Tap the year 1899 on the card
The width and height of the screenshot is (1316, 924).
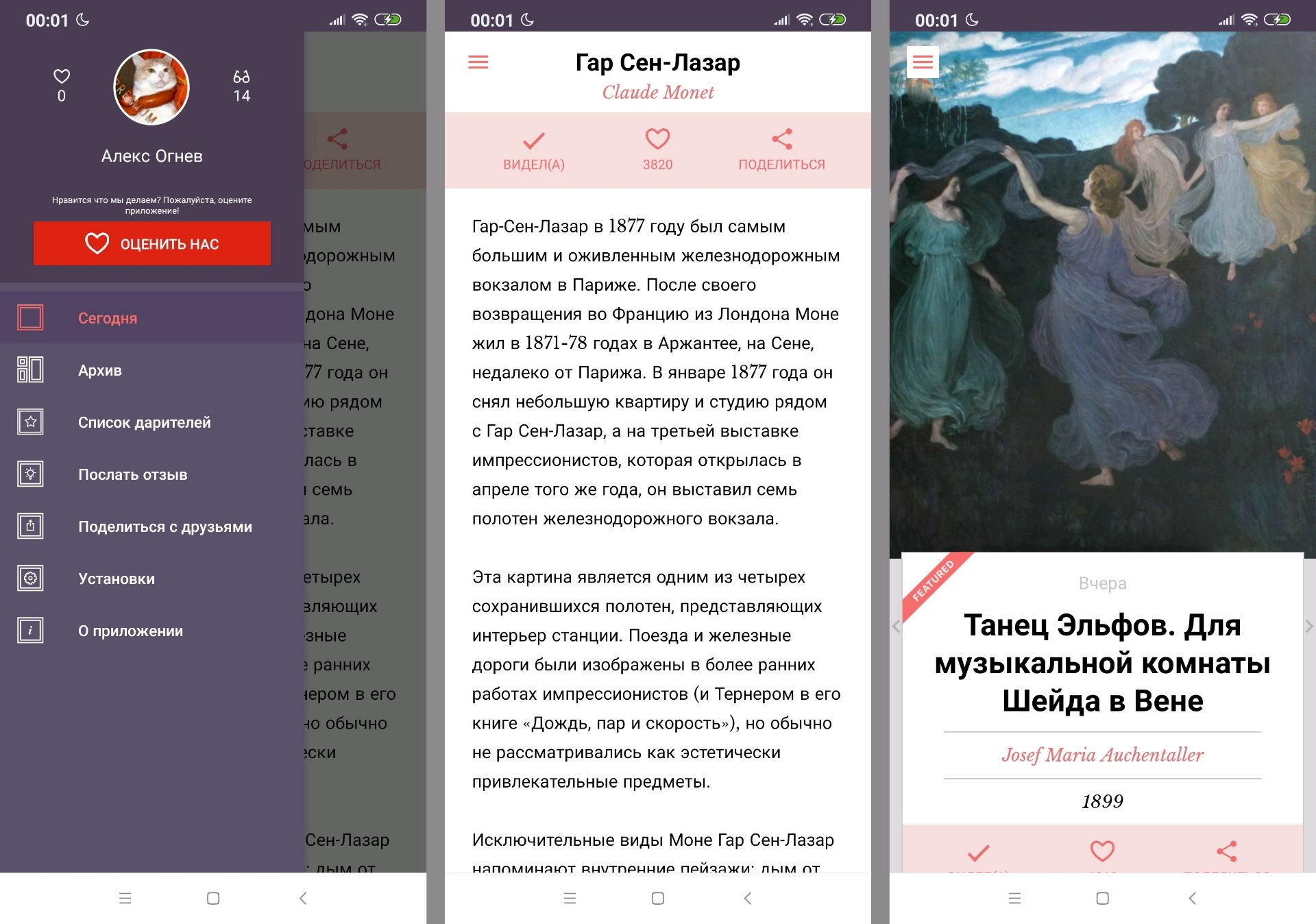(1102, 801)
